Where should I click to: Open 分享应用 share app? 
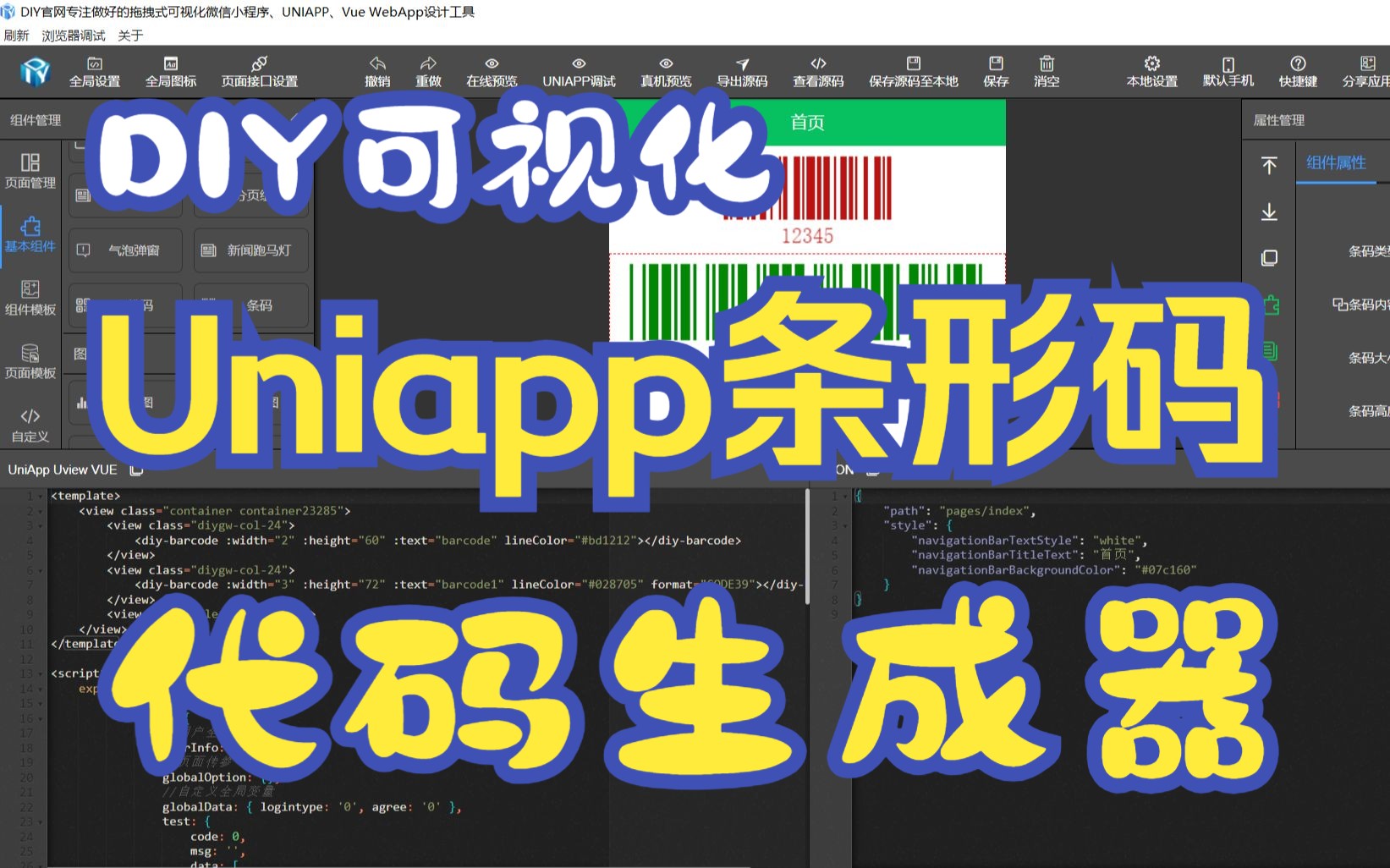(1365, 72)
